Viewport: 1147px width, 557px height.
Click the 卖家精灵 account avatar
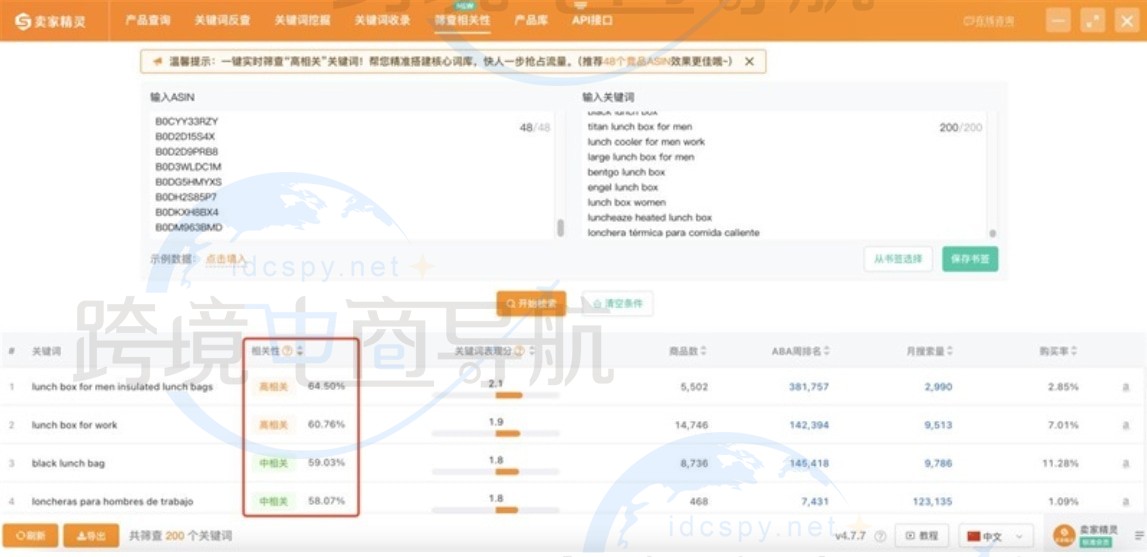click(x=1064, y=536)
